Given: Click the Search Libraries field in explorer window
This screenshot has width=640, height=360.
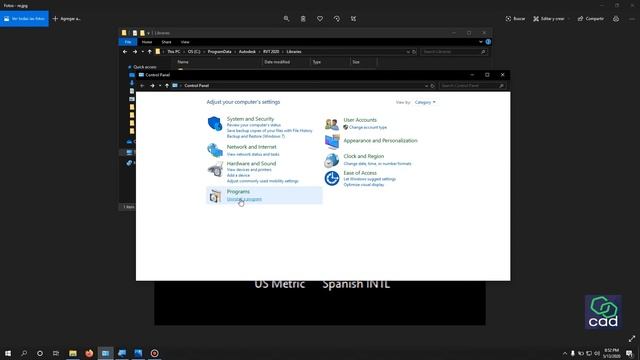Looking at the screenshot, I should 454,52.
